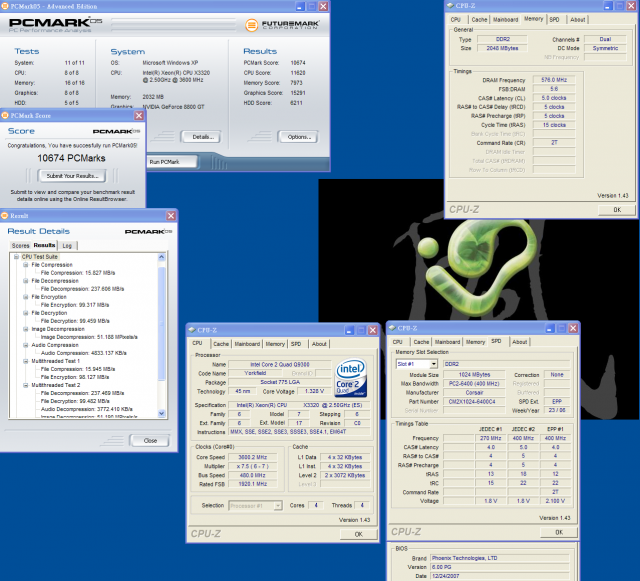Minimize the PCMark05 Advanced Edition window

coord(300,7)
